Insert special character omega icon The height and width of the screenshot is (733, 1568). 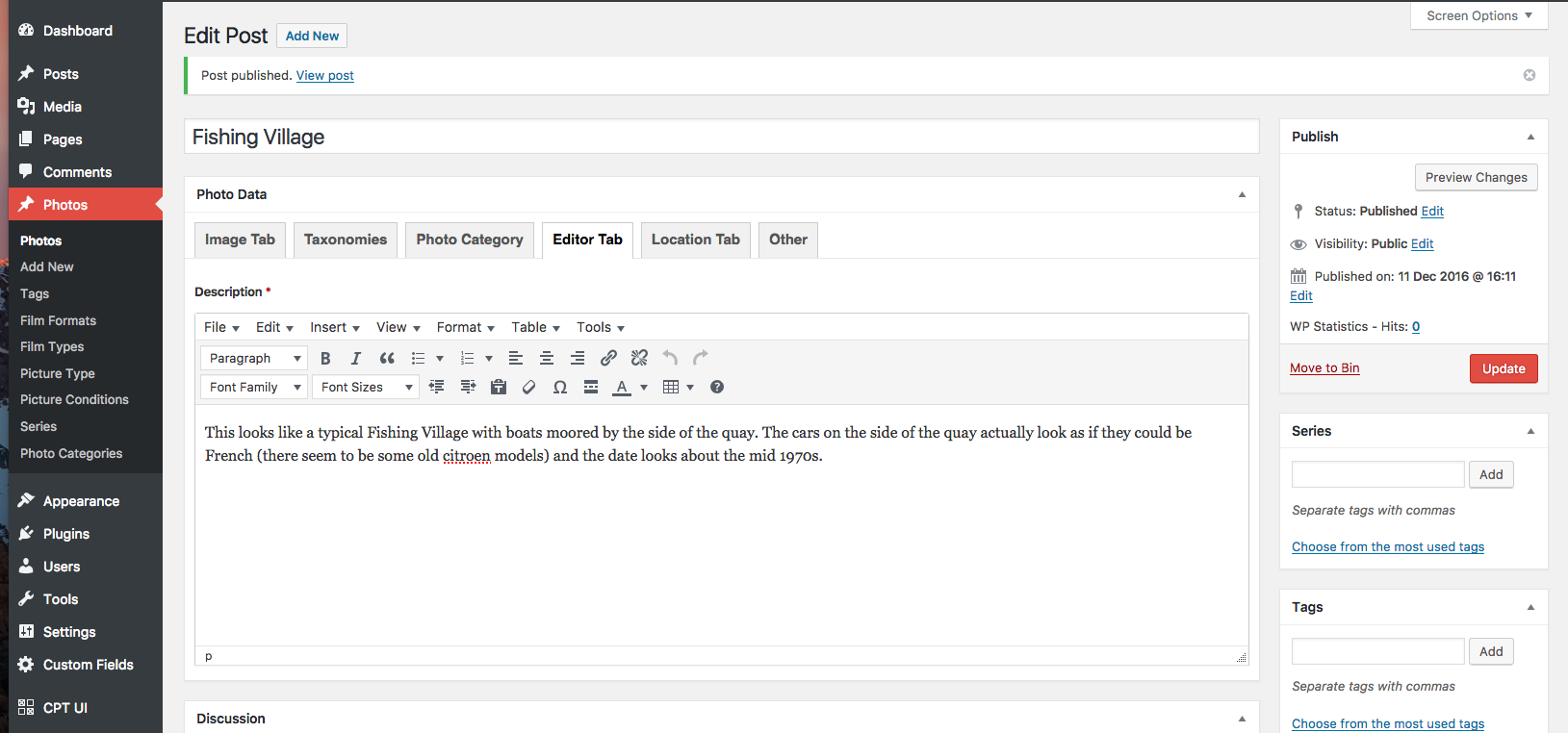point(560,387)
